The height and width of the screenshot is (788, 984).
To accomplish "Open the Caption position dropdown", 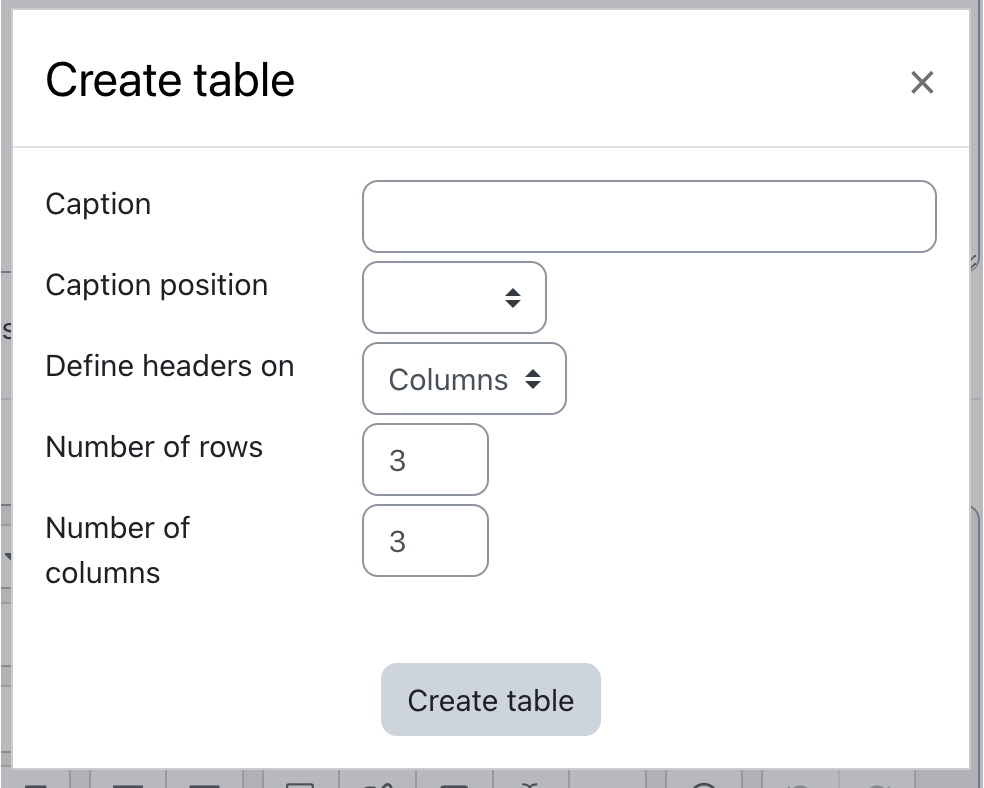I will point(454,297).
